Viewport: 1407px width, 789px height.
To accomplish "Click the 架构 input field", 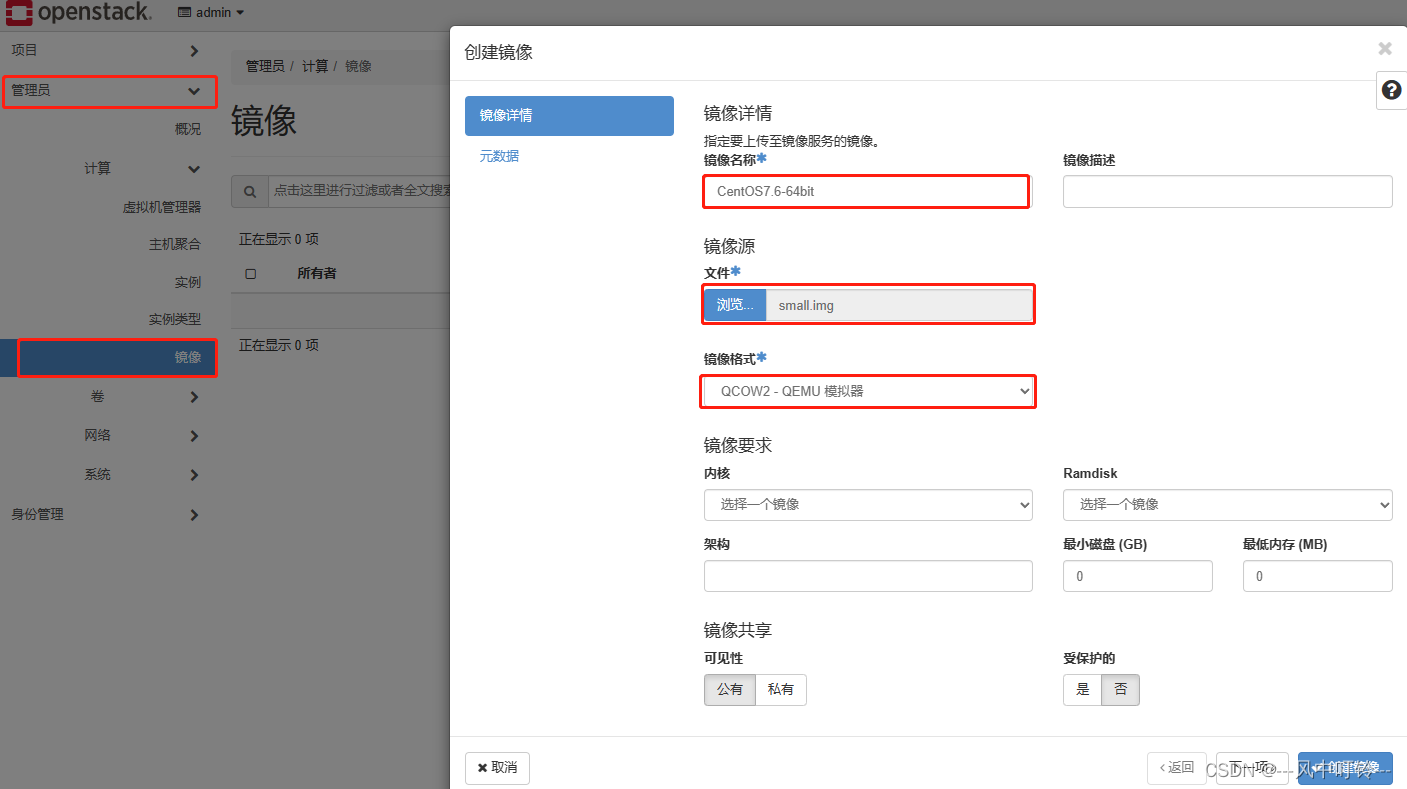I will coord(868,576).
